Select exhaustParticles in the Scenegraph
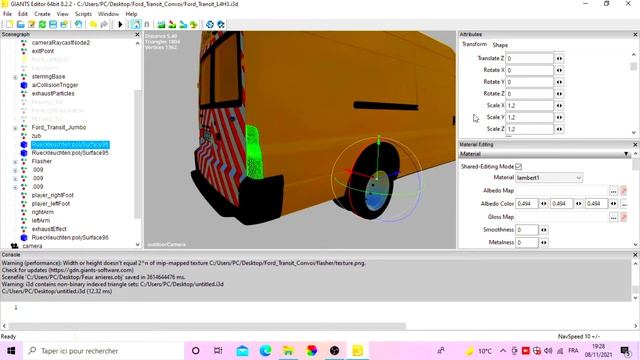Viewport: 640px width, 360px height. click(x=53, y=93)
